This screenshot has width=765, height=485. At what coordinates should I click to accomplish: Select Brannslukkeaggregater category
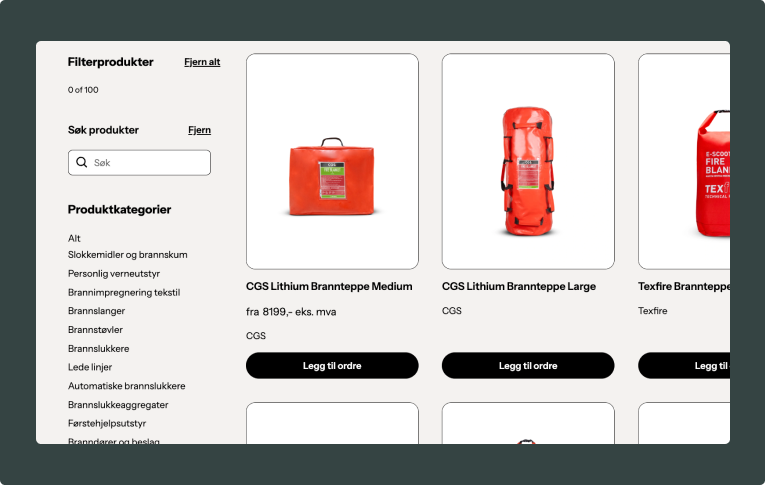(x=118, y=405)
